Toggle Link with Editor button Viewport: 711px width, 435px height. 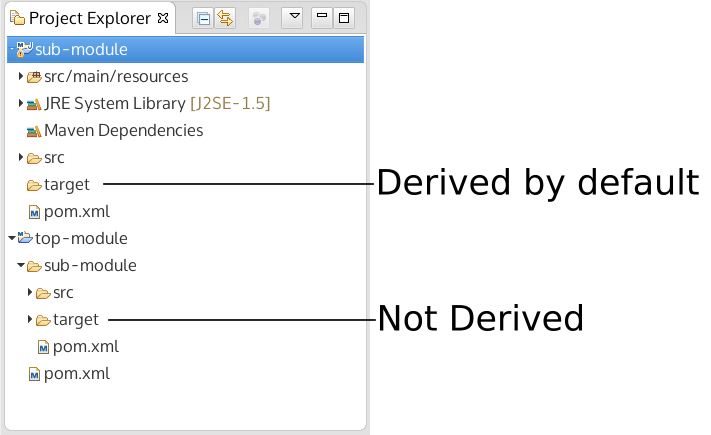(225, 18)
